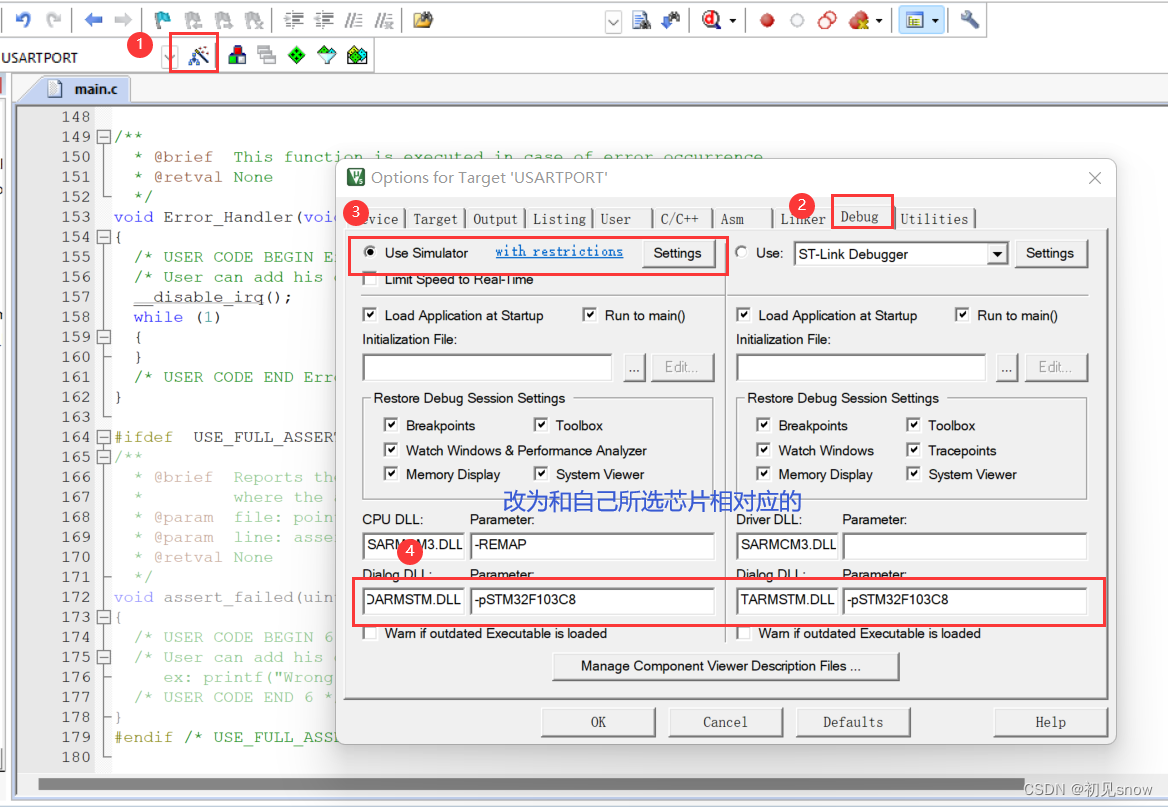
Task: Click the Find document-with-binoculars icon
Action: tap(641, 20)
